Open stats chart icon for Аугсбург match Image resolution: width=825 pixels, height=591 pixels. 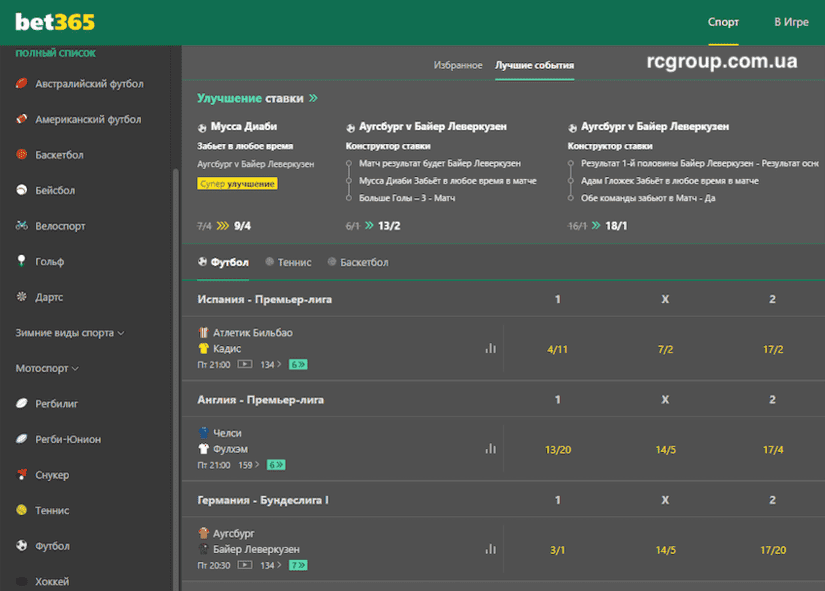tap(490, 549)
